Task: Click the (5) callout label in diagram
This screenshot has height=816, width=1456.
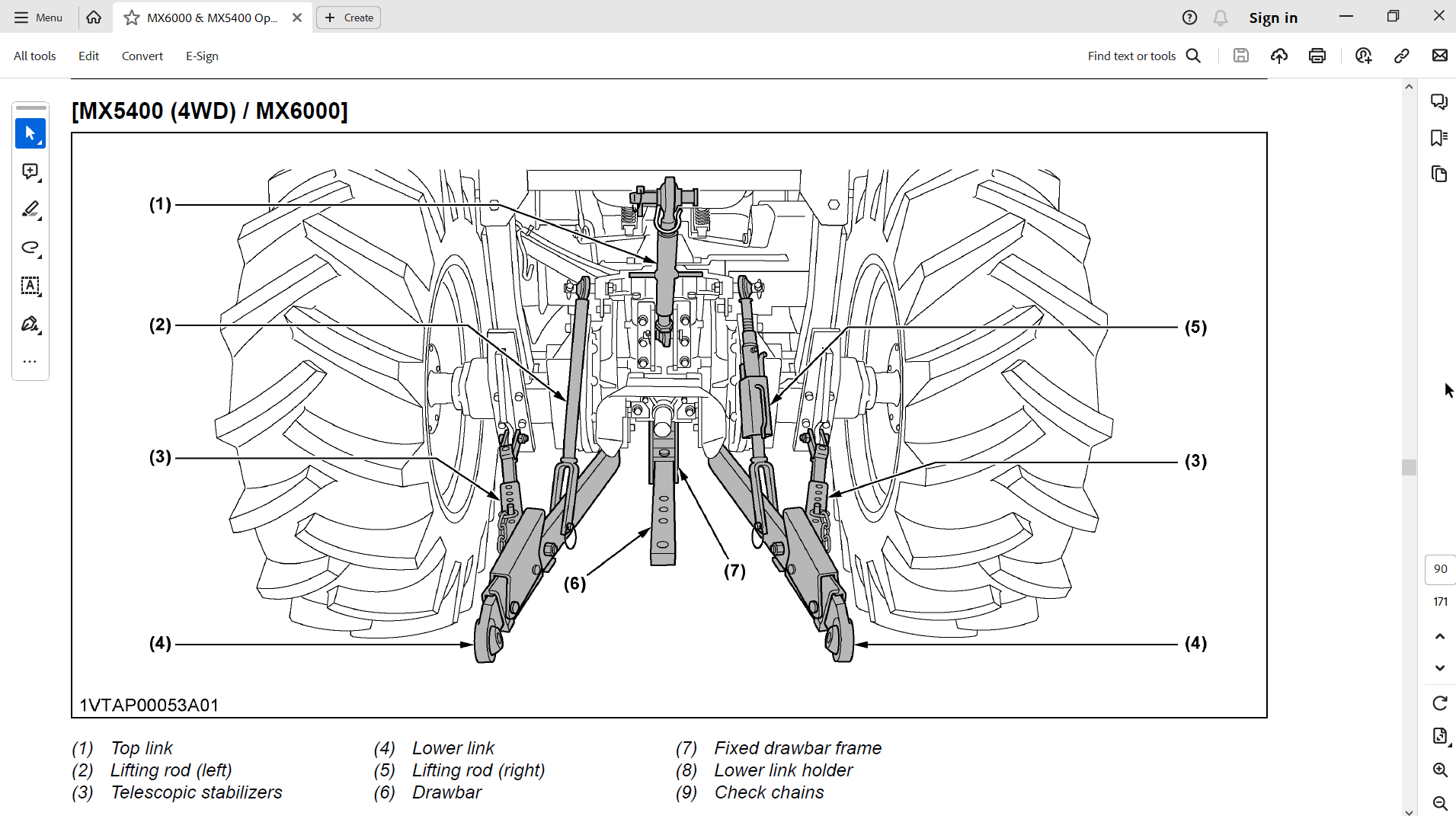Action: coord(1195,328)
